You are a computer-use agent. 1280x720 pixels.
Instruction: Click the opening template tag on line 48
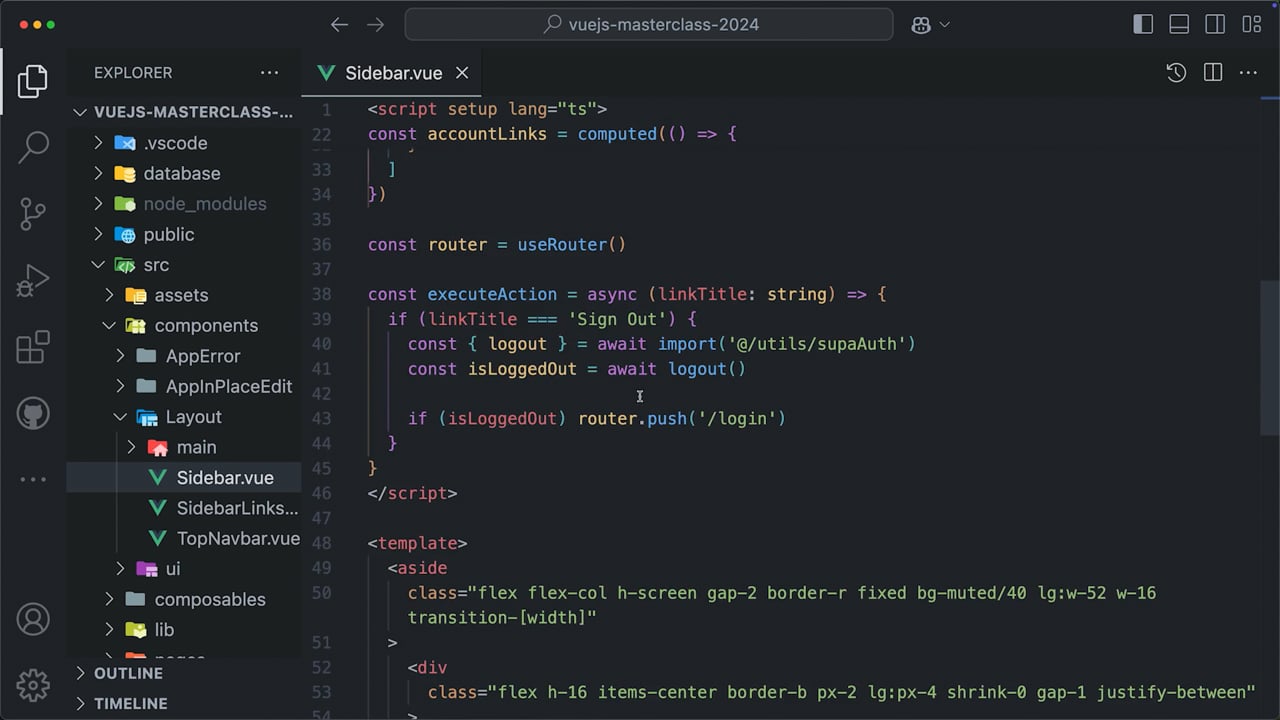pos(417,543)
